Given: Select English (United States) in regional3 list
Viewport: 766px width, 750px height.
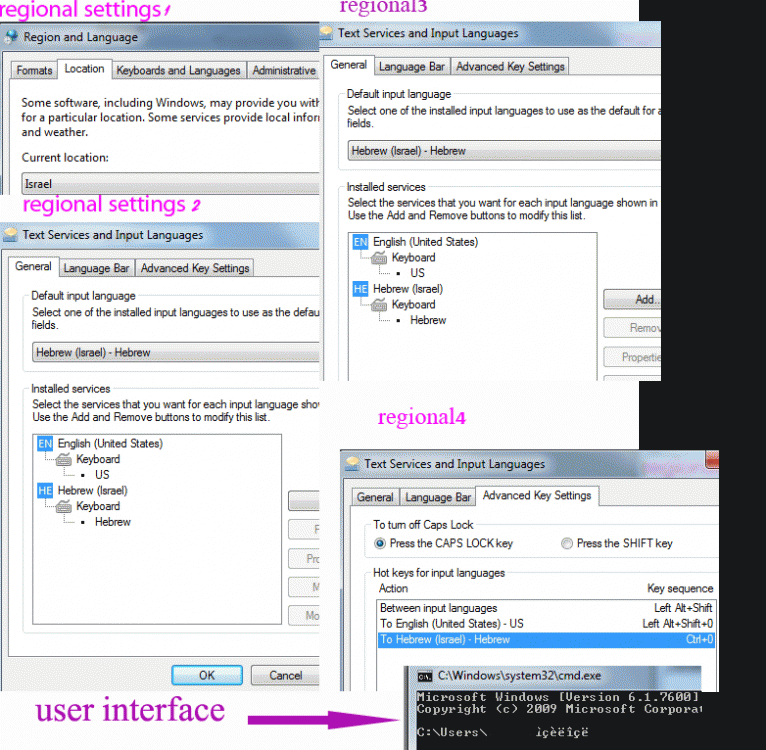Looking at the screenshot, I should pos(426,242).
